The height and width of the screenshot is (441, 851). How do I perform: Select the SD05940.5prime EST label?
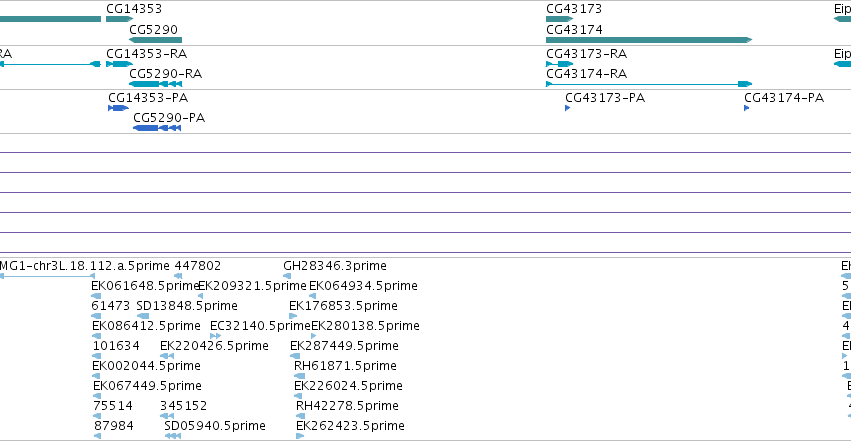coord(215,426)
